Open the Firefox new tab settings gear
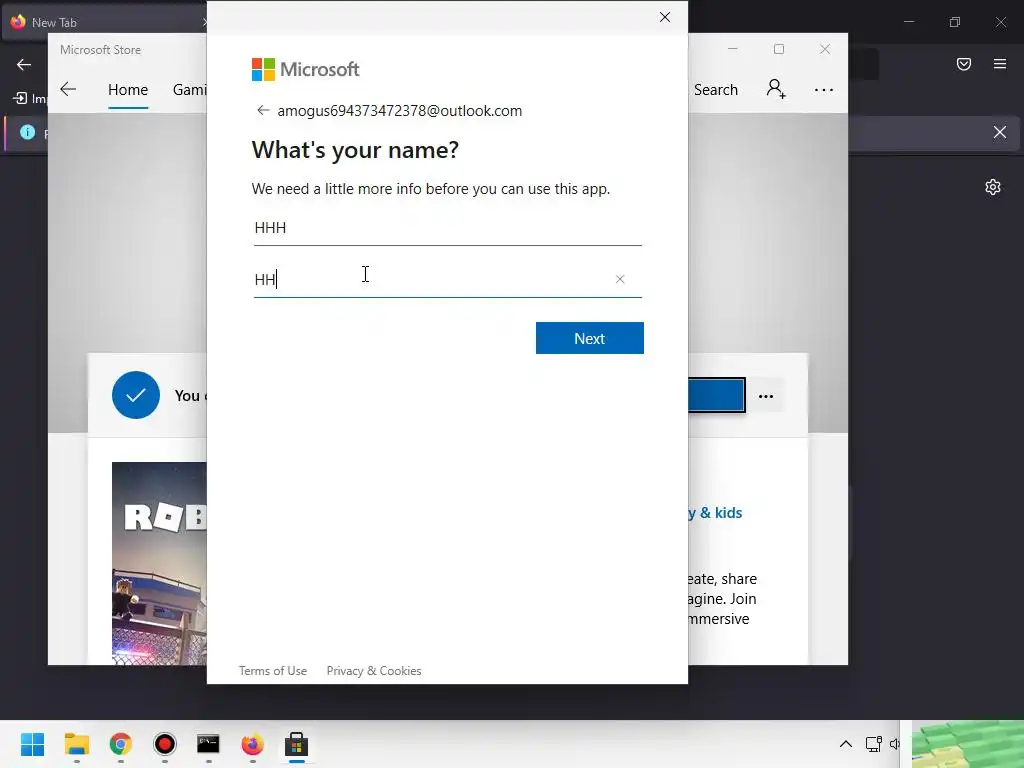The image size is (1024, 768). tap(993, 187)
